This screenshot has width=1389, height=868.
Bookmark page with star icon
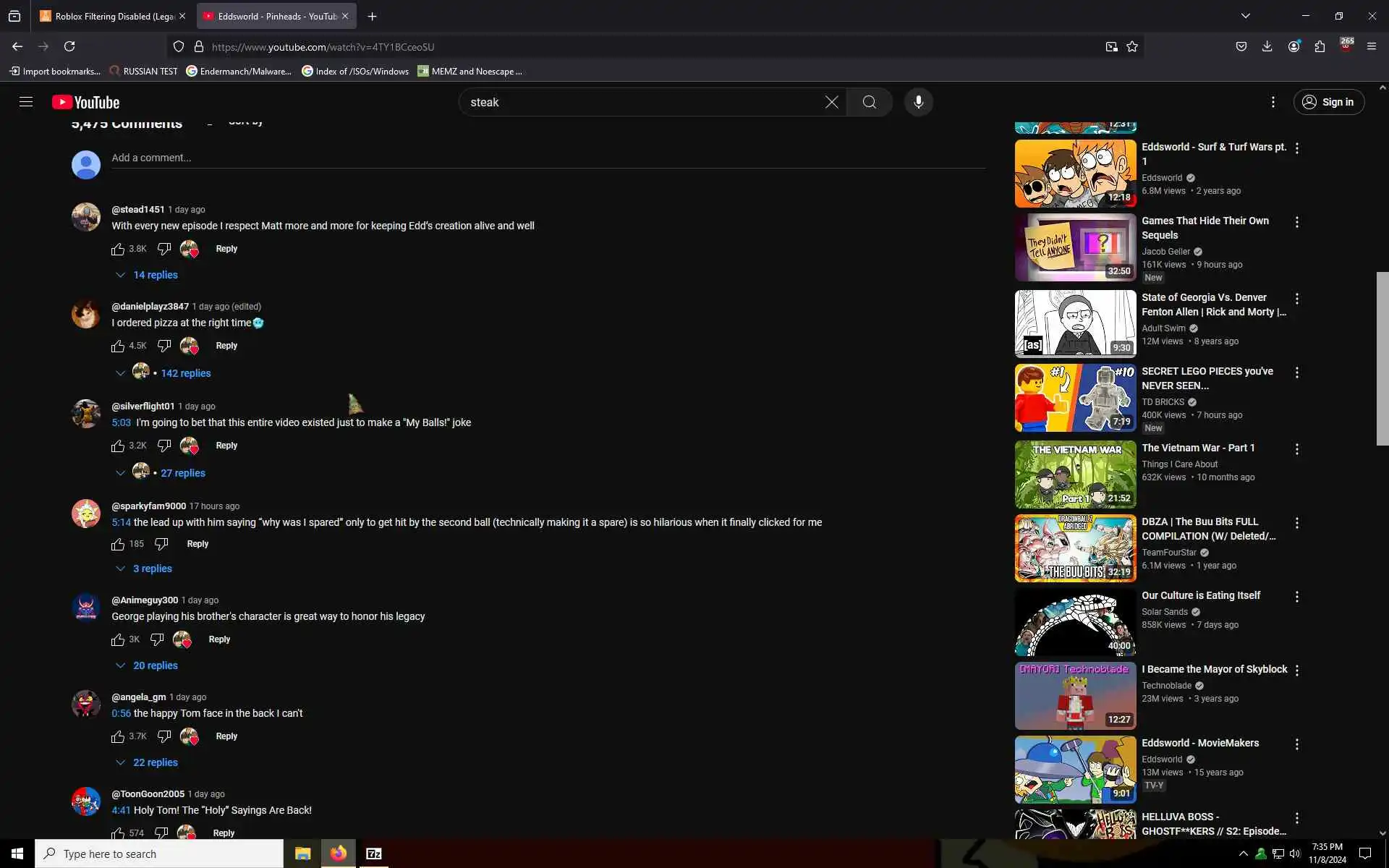pos(1132,46)
